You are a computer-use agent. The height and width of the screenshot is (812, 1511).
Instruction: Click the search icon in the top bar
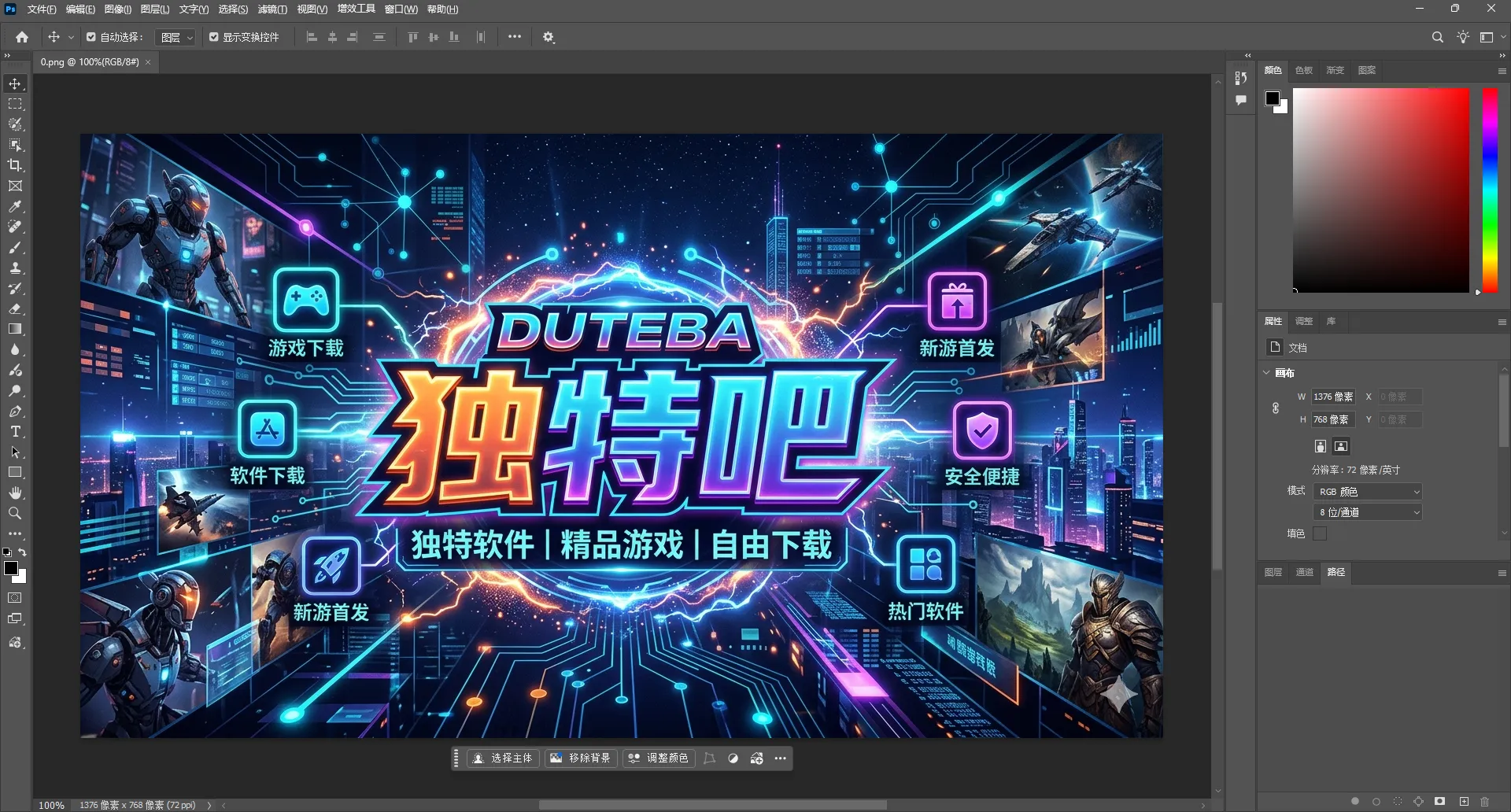(1437, 37)
